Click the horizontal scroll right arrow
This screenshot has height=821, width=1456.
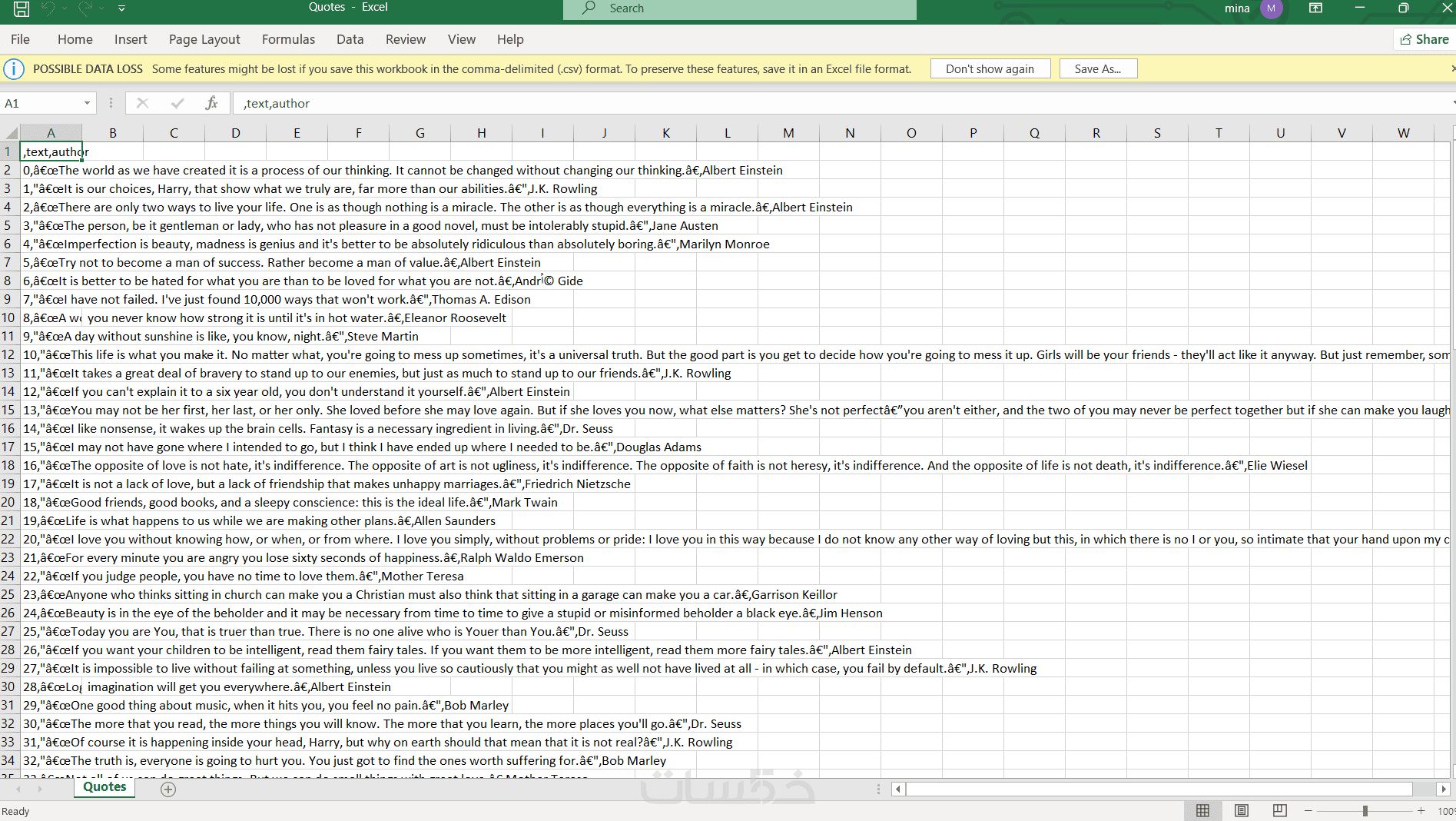tap(1443, 789)
